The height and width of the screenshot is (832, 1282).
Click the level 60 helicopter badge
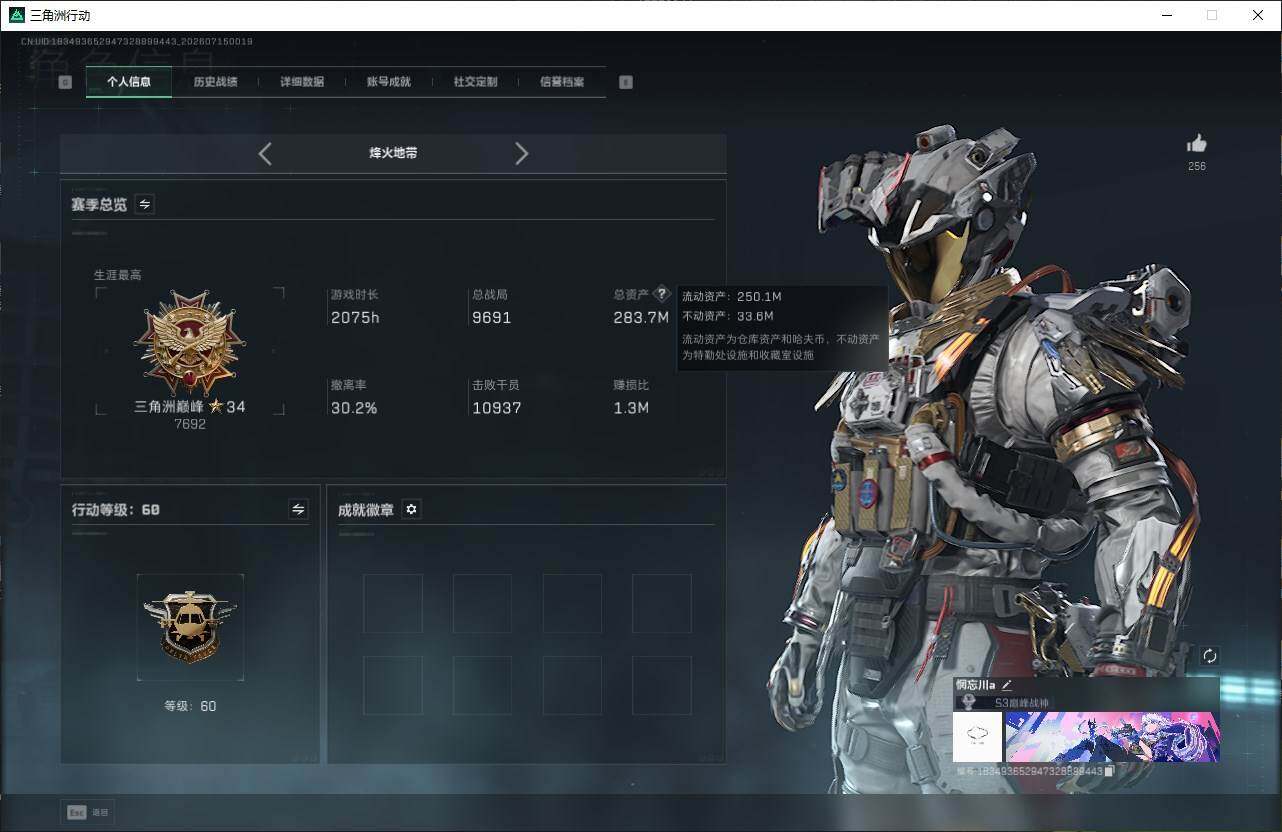190,627
